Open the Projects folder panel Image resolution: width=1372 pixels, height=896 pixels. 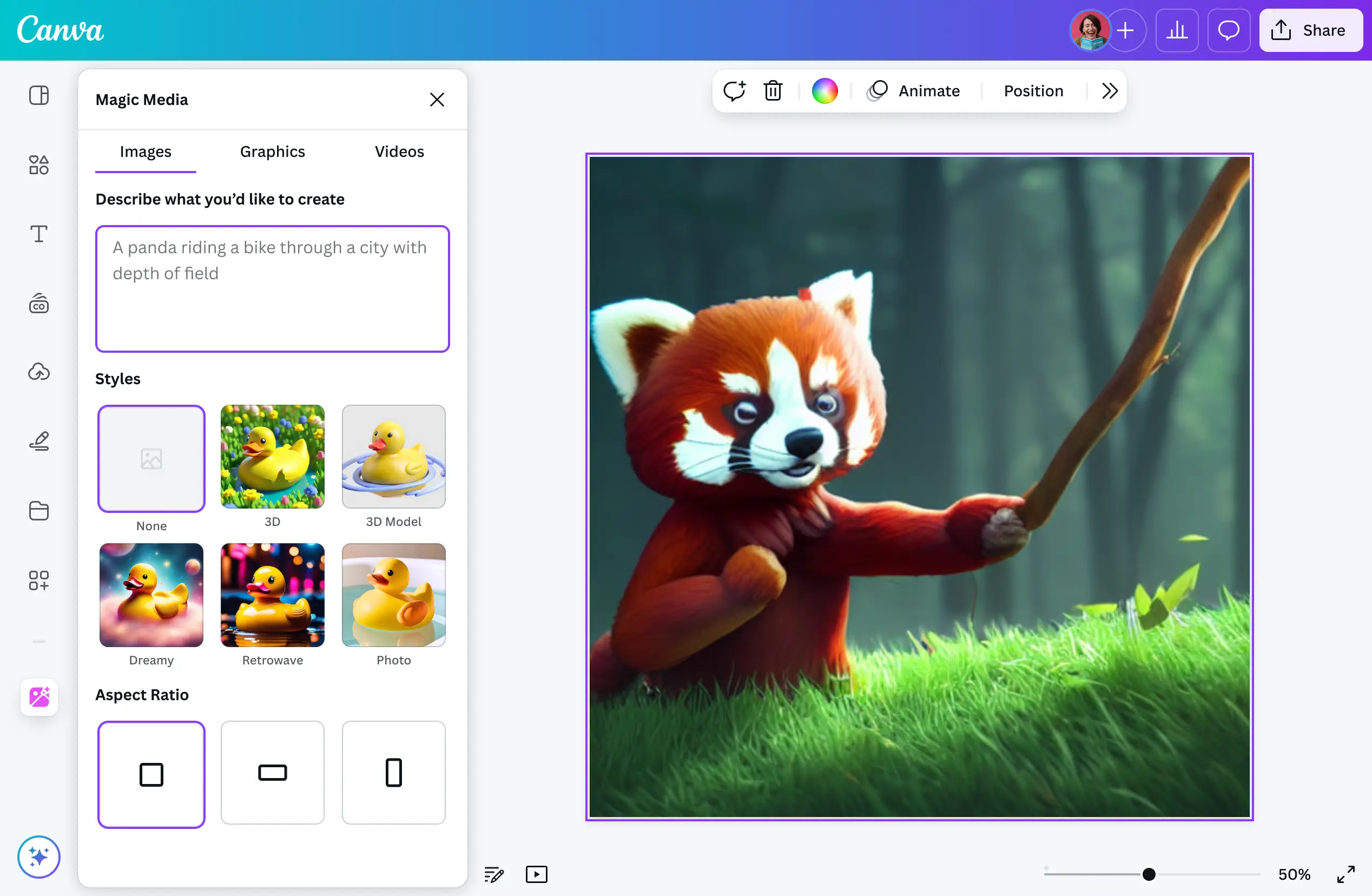[38, 511]
